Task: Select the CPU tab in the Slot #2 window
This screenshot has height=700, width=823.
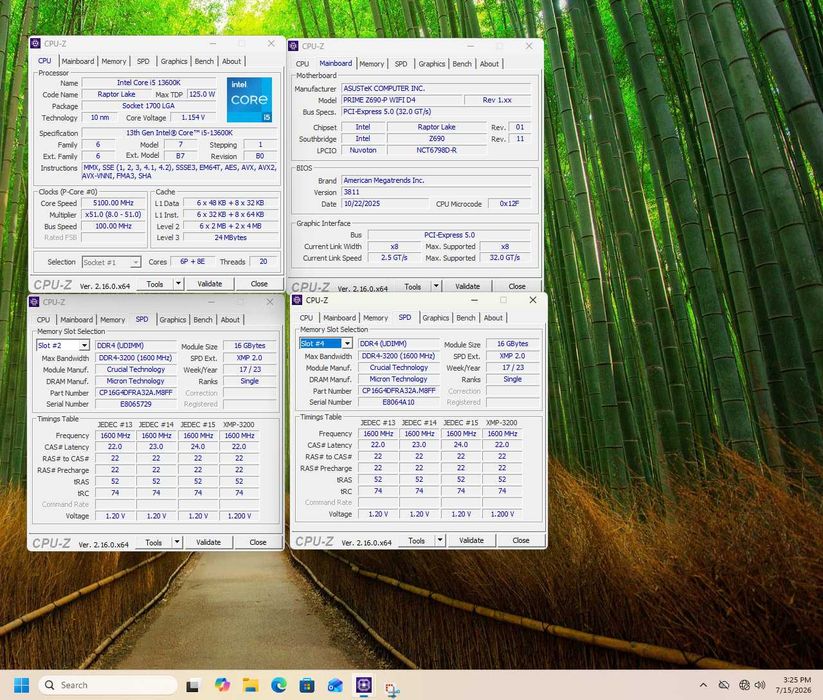Action: click(x=44, y=320)
